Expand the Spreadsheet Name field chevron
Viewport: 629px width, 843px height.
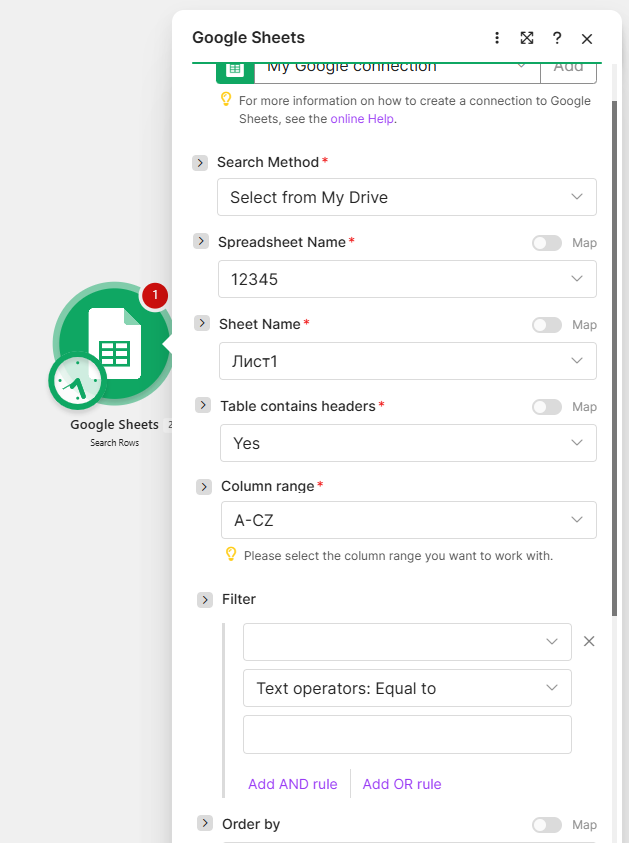click(x=201, y=241)
